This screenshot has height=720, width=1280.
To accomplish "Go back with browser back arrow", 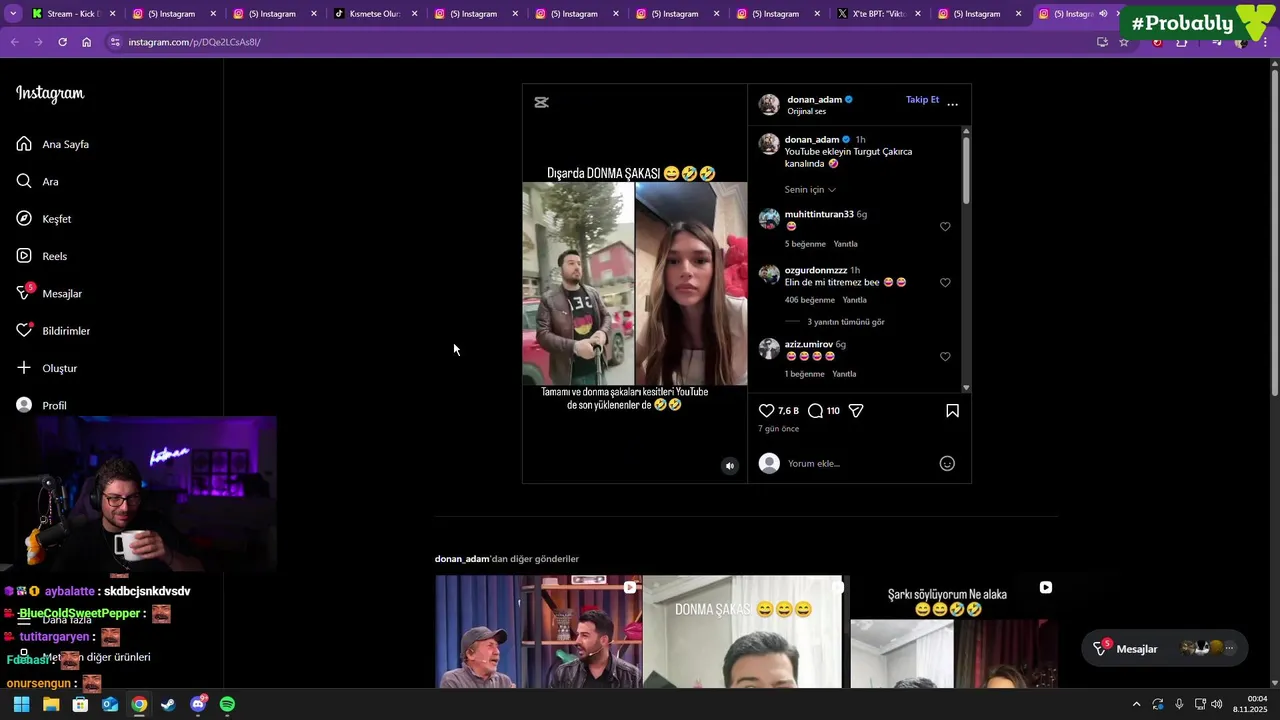I will [x=14, y=42].
